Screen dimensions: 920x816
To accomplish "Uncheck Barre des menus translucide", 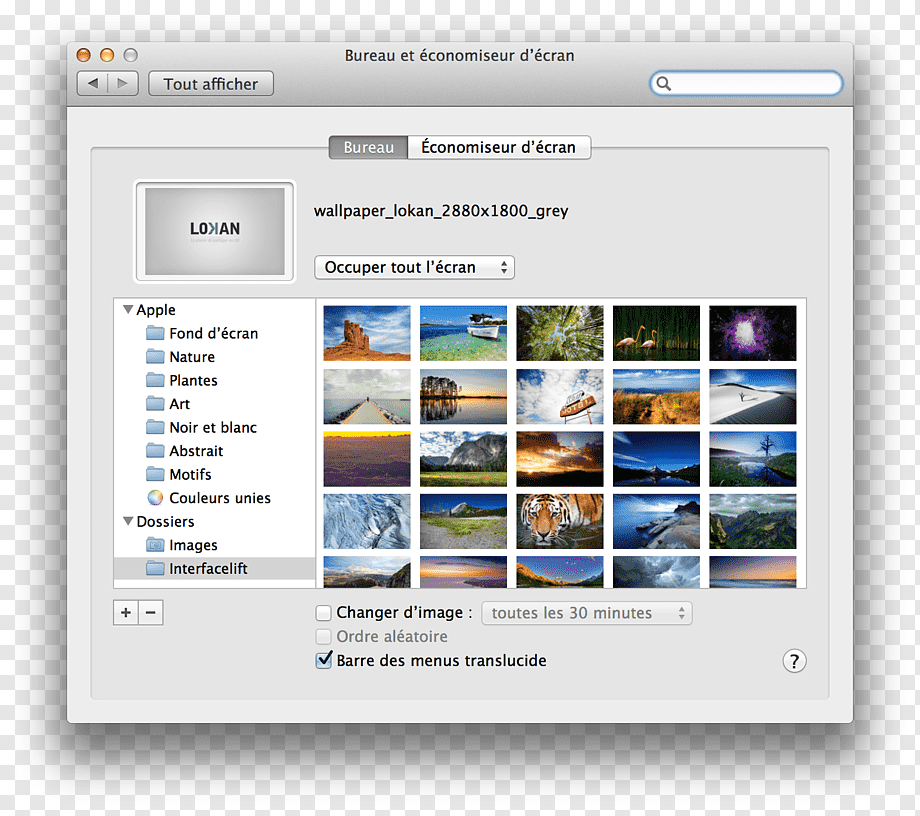I will (x=323, y=661).
